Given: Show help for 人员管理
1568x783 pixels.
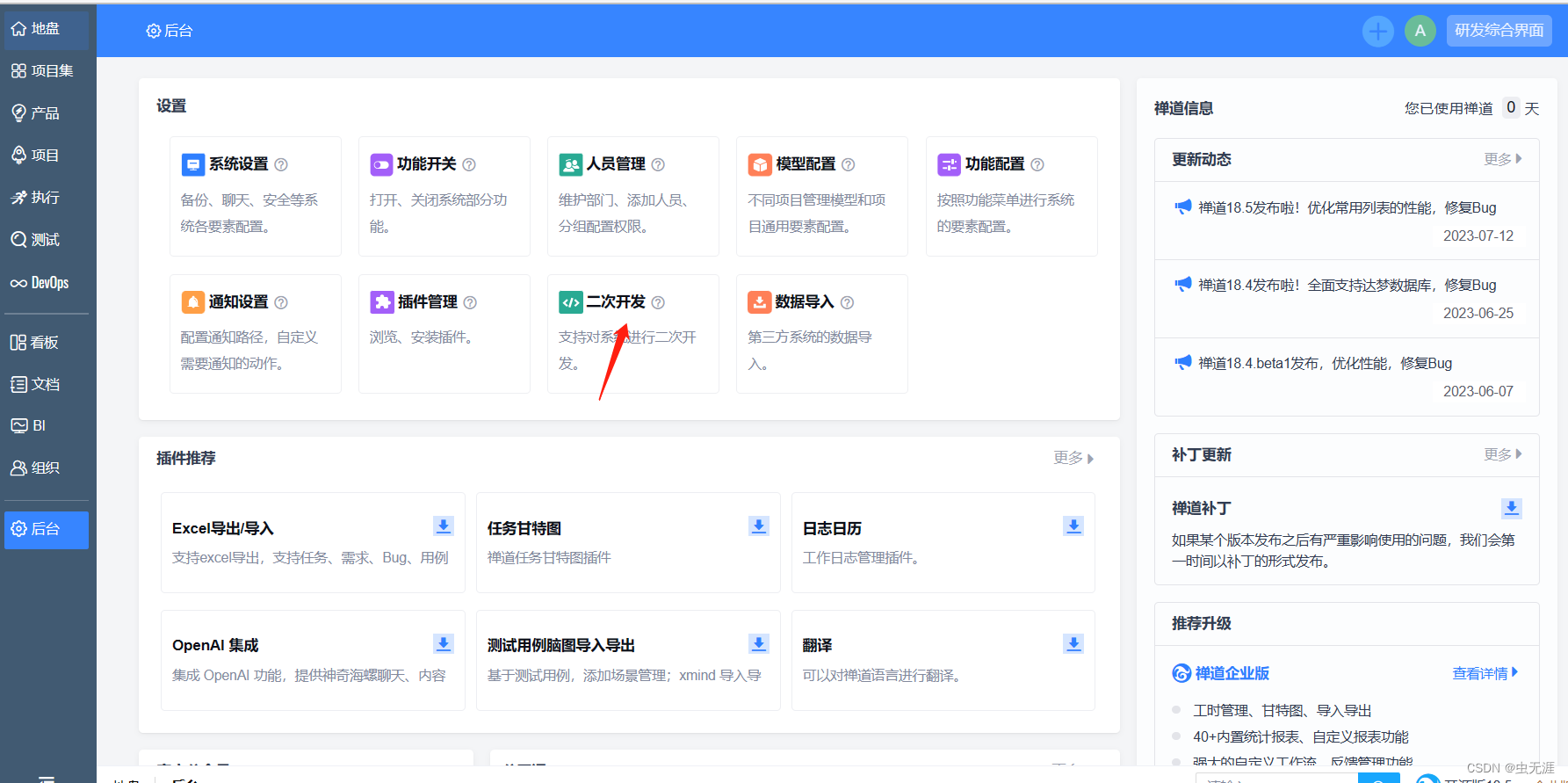Looking at the screenshot, I should [x=658, y=164].
